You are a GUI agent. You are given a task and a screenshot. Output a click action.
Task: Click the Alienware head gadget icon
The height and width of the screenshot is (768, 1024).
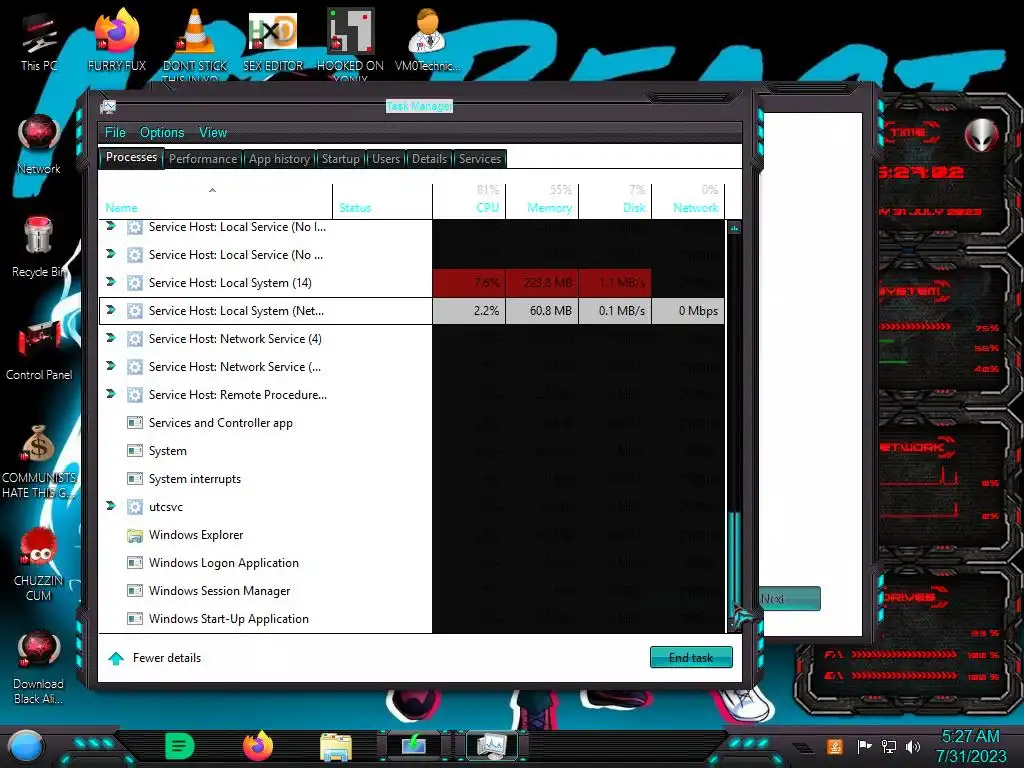[x=982, y=136]
